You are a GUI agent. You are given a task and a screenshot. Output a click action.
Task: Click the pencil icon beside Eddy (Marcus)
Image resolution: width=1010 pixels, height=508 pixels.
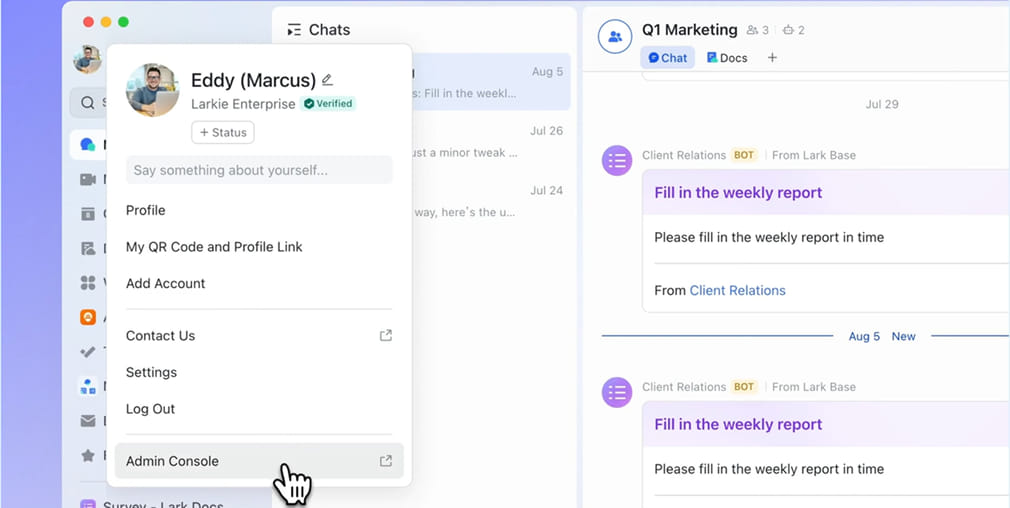tap(327, 80)
